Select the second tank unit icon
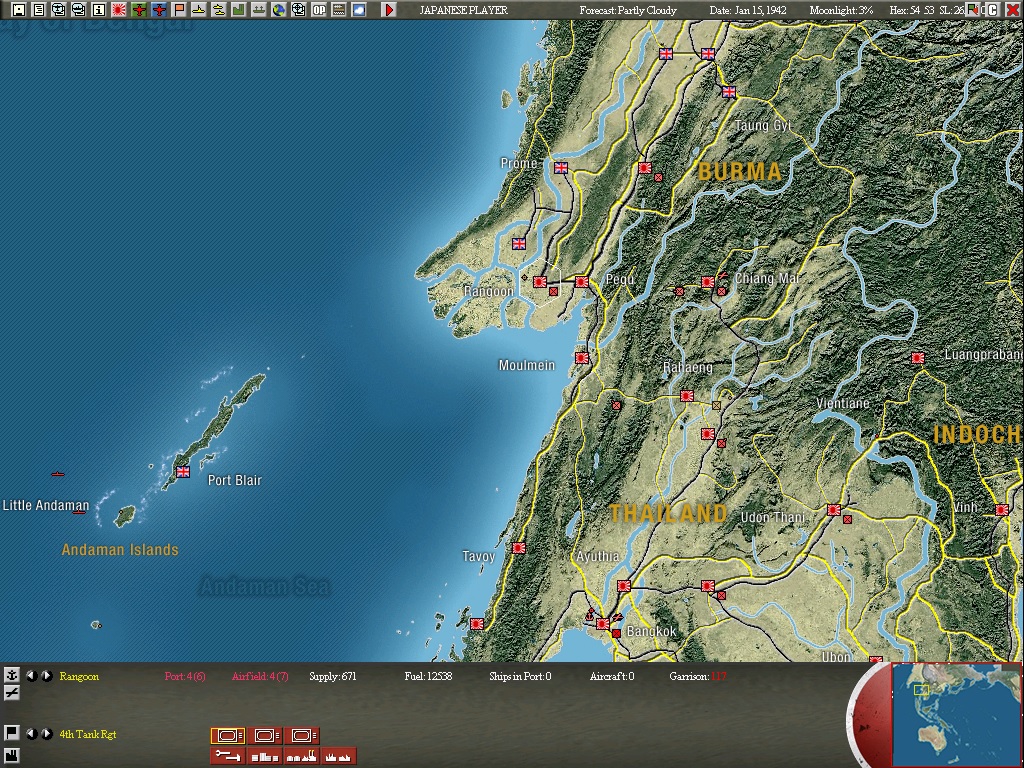 point(264,736)
